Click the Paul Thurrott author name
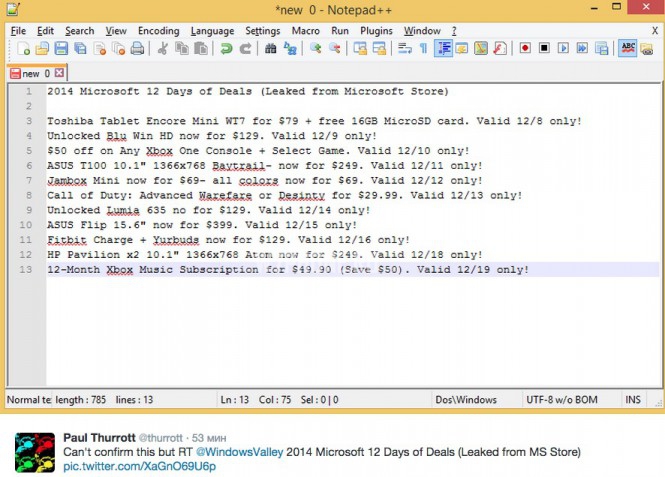Image resolution: width=665 pixels, height=477 pixels. coord(99,438)
